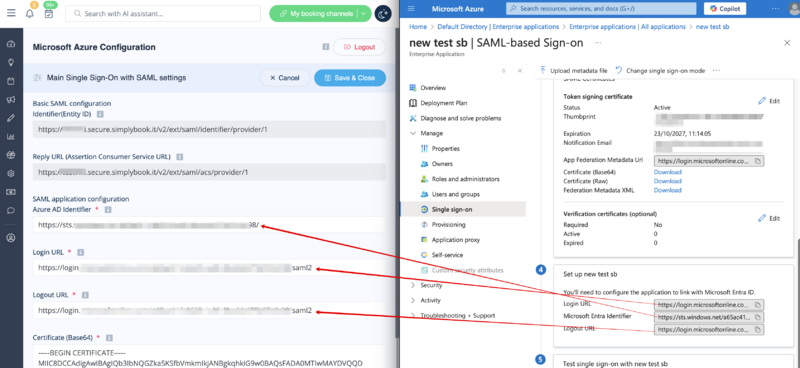Open the megaphone marketing icon
Image resolution: width=800 pixels, height=368 pixels.
[11, 100]
